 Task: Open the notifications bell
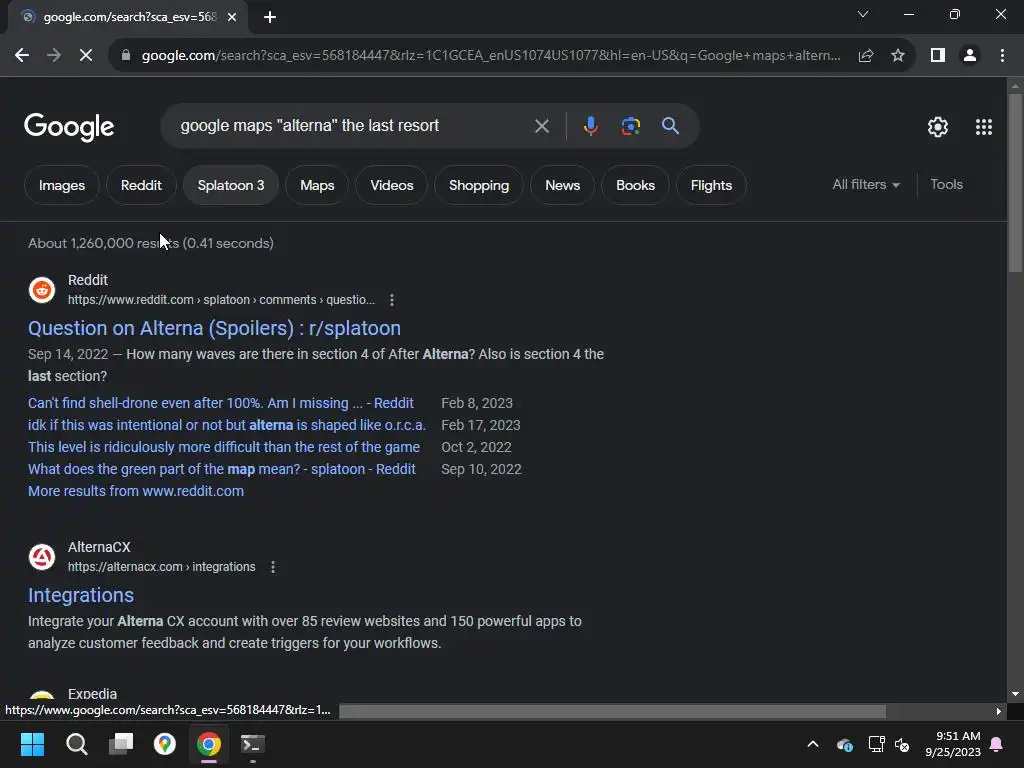(997, 744)
